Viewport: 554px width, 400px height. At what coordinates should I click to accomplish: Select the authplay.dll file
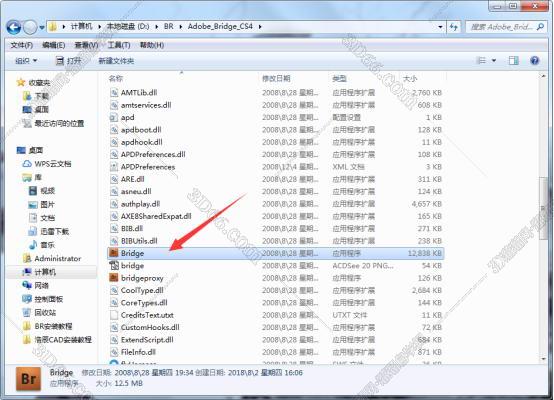click(x=140, y=204)
